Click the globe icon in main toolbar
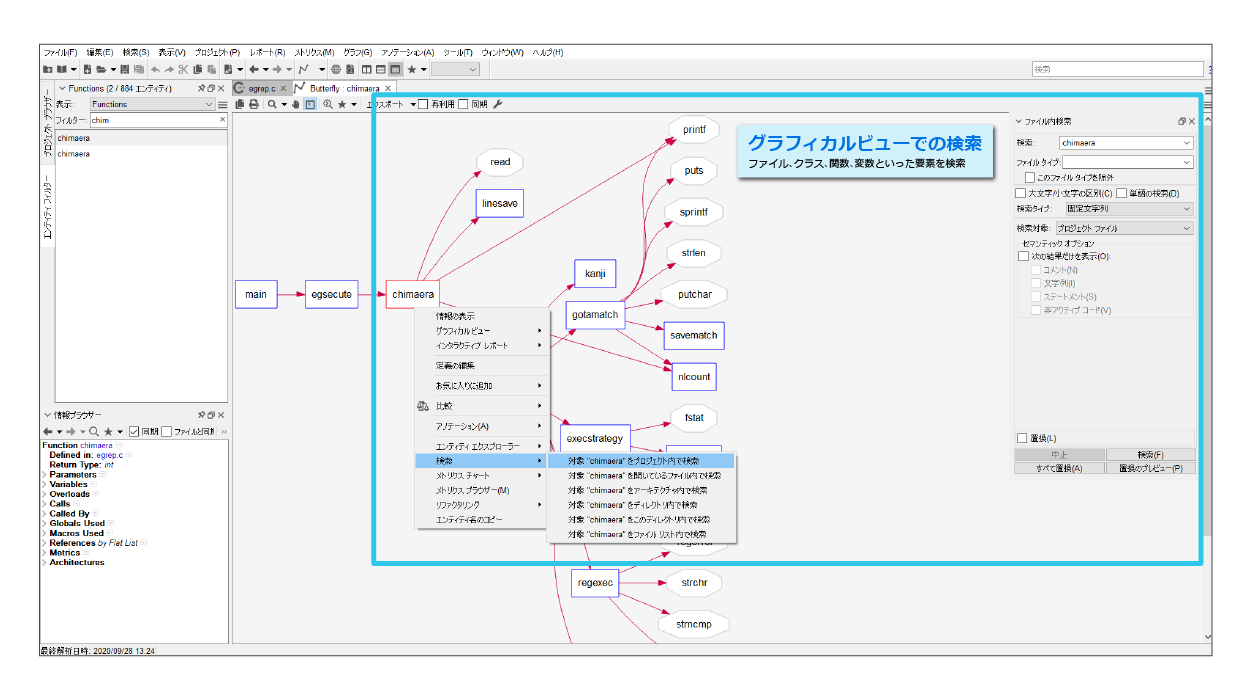 (x=337, y=69)
